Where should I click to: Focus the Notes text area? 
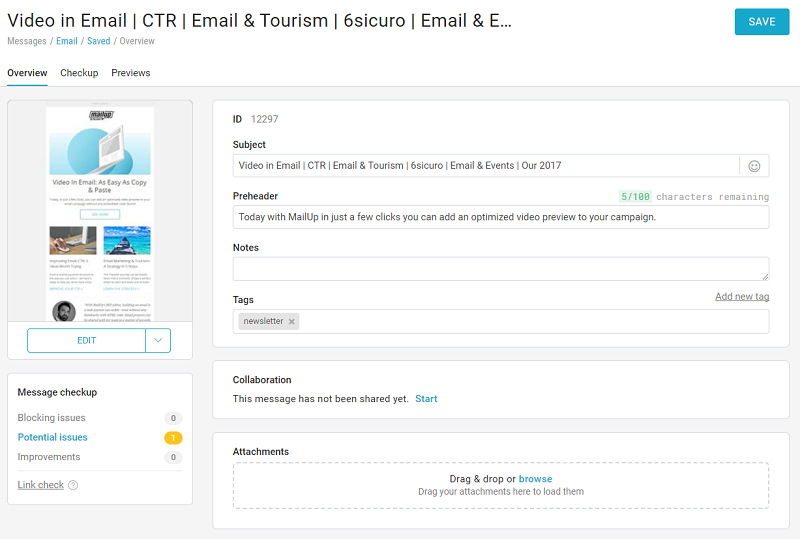click(x=500, y=269)
